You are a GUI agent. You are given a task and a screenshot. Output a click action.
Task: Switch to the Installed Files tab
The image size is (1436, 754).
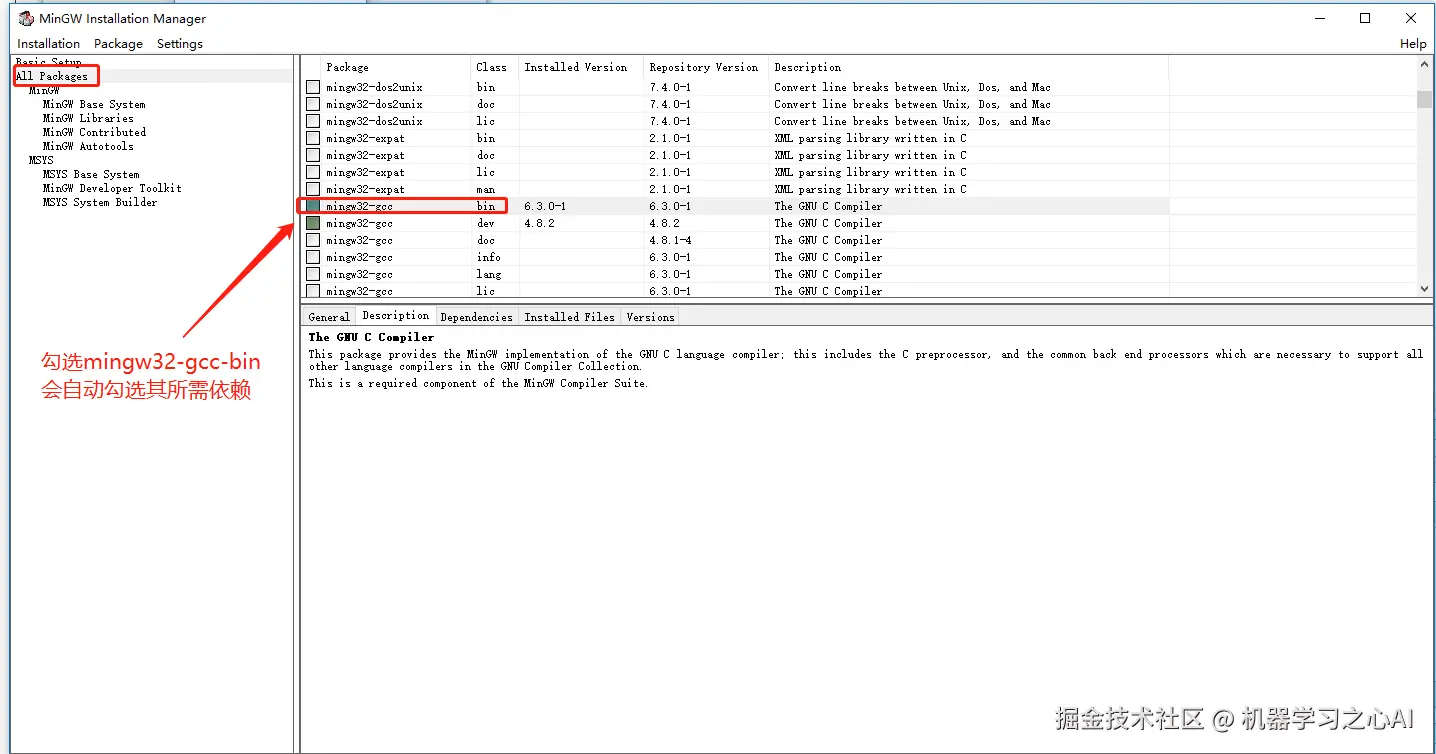coord(569,317)
